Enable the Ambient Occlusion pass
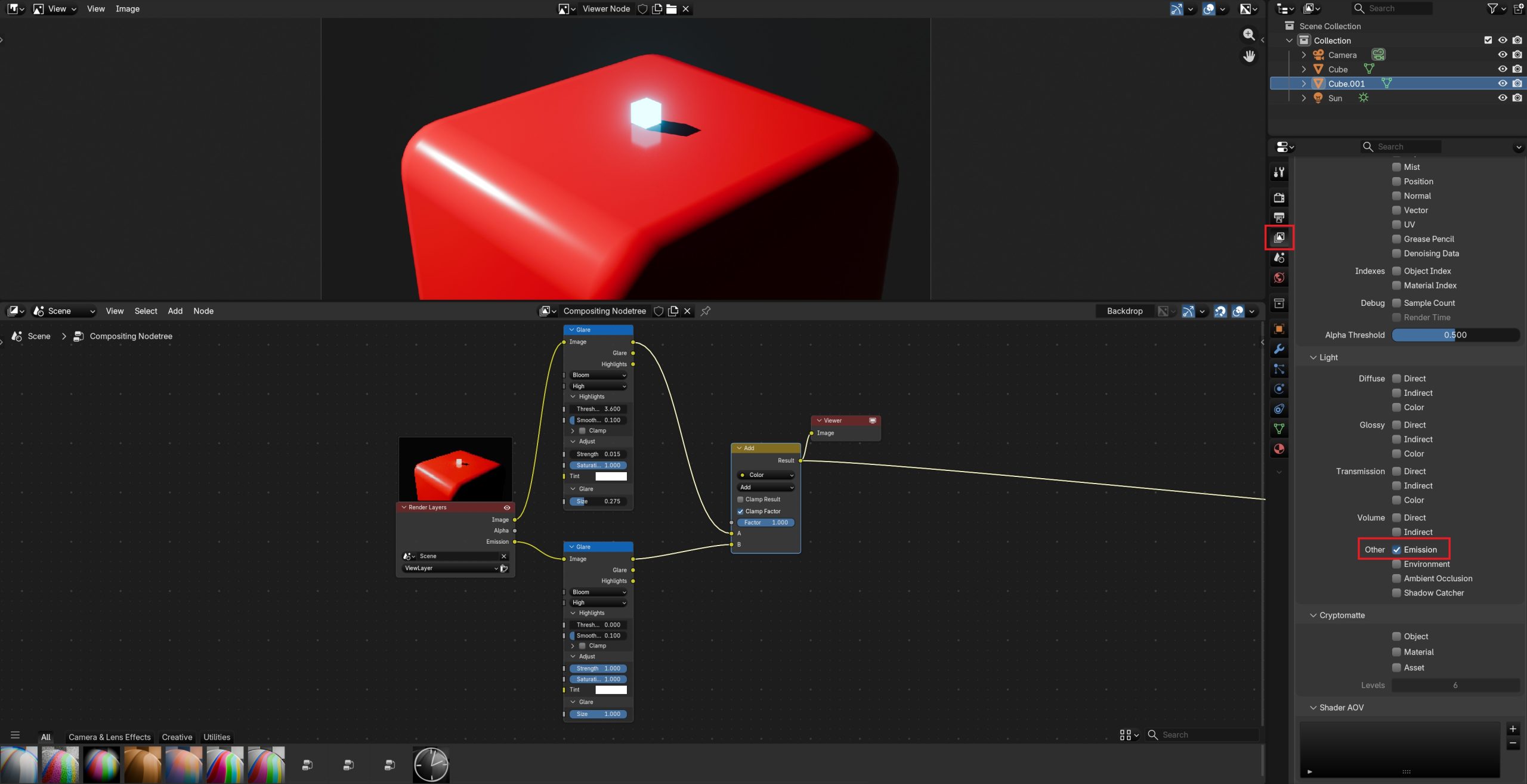The height and width of the screenshot is (784, 1527). click(x=1397, y=578)
